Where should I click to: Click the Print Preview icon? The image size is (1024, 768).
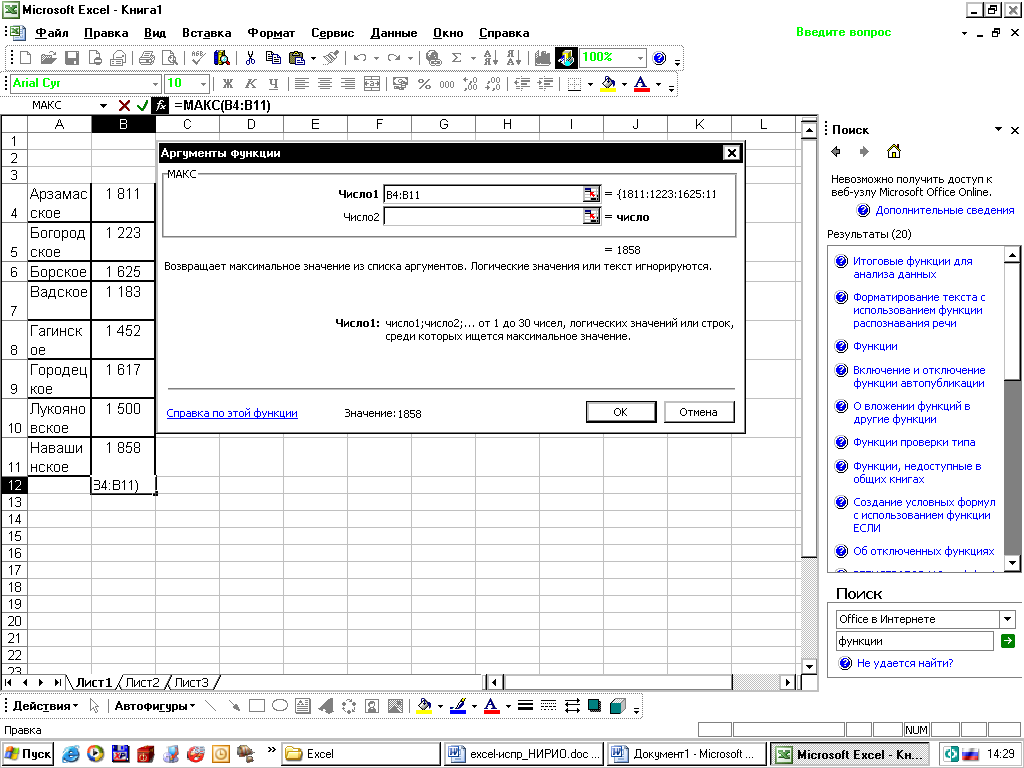pyautogui.click(x=169, y=58)
